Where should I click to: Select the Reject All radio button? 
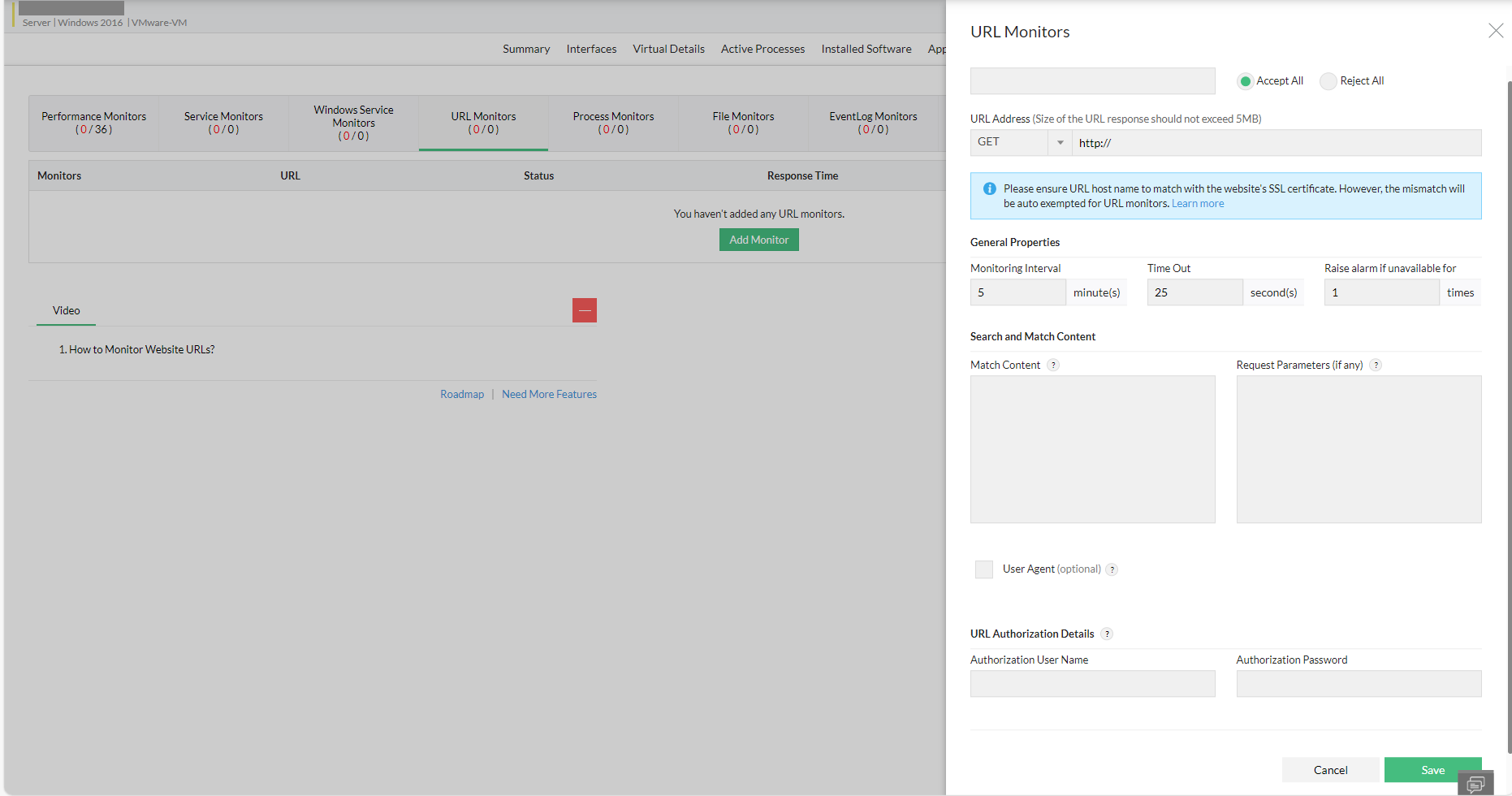[1328, 80]
